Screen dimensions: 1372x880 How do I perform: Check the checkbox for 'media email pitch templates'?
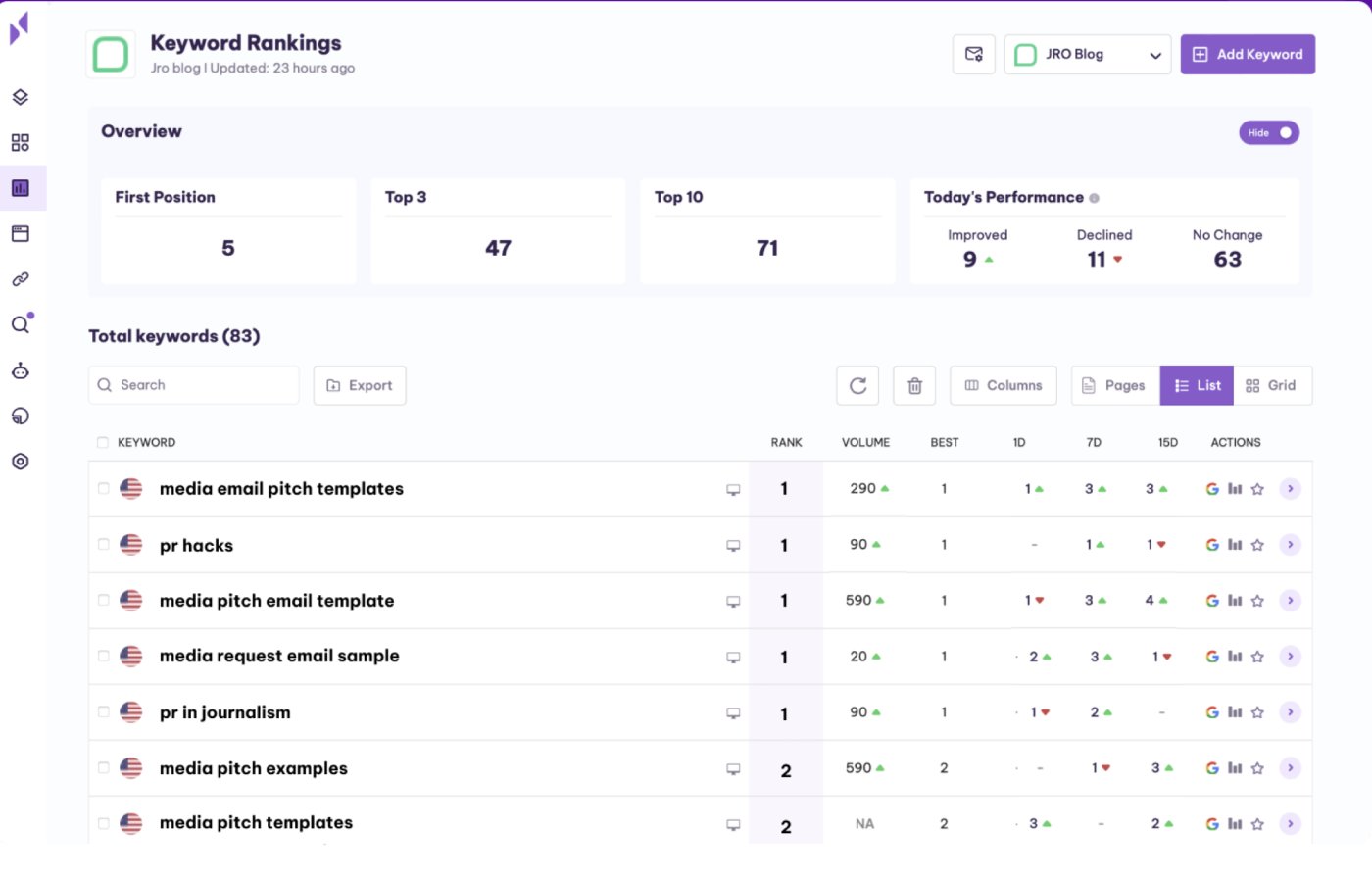[x=103, y=488]
